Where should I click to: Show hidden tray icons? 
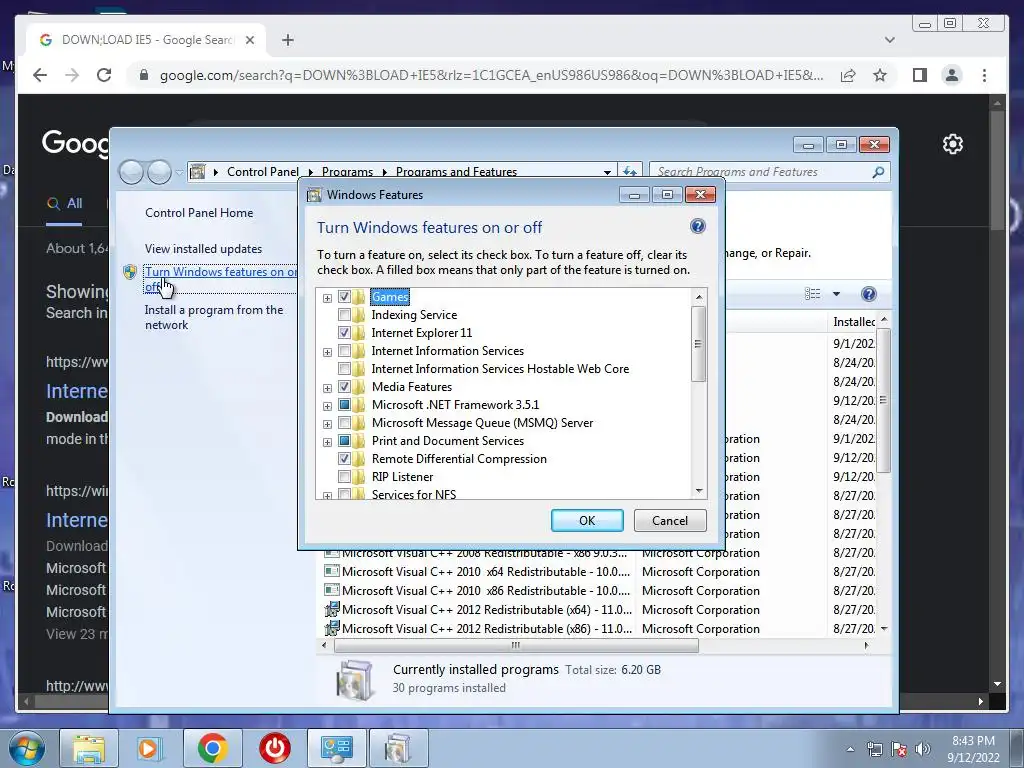tap(850, 749)
